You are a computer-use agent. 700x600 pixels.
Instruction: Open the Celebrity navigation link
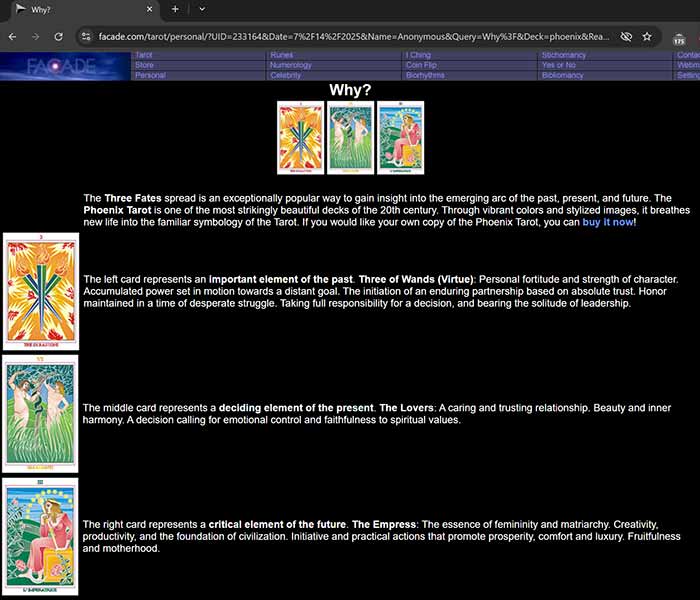(285, 75)
